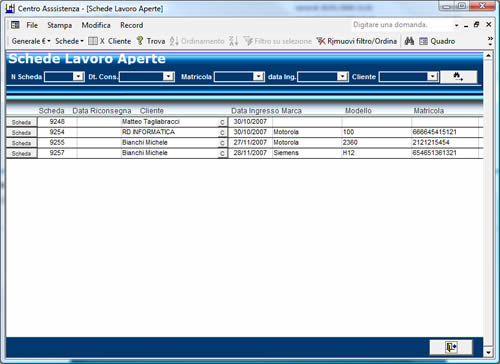Image resolution: width=500 pixels, height=364 pixels.
Task: Click the descending sort icon in the toolbar
Action: (233, 41)
